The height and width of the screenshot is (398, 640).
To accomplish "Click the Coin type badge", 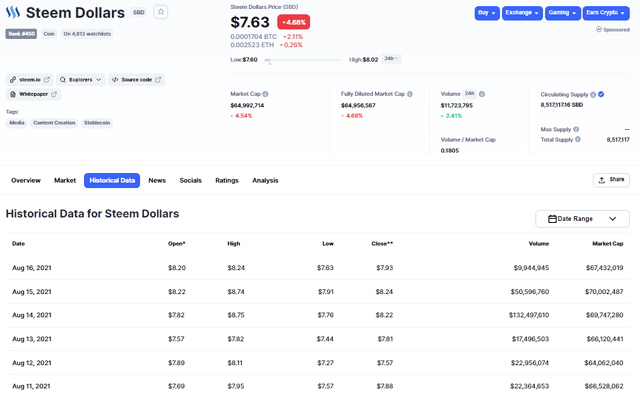I will [49, 34].
